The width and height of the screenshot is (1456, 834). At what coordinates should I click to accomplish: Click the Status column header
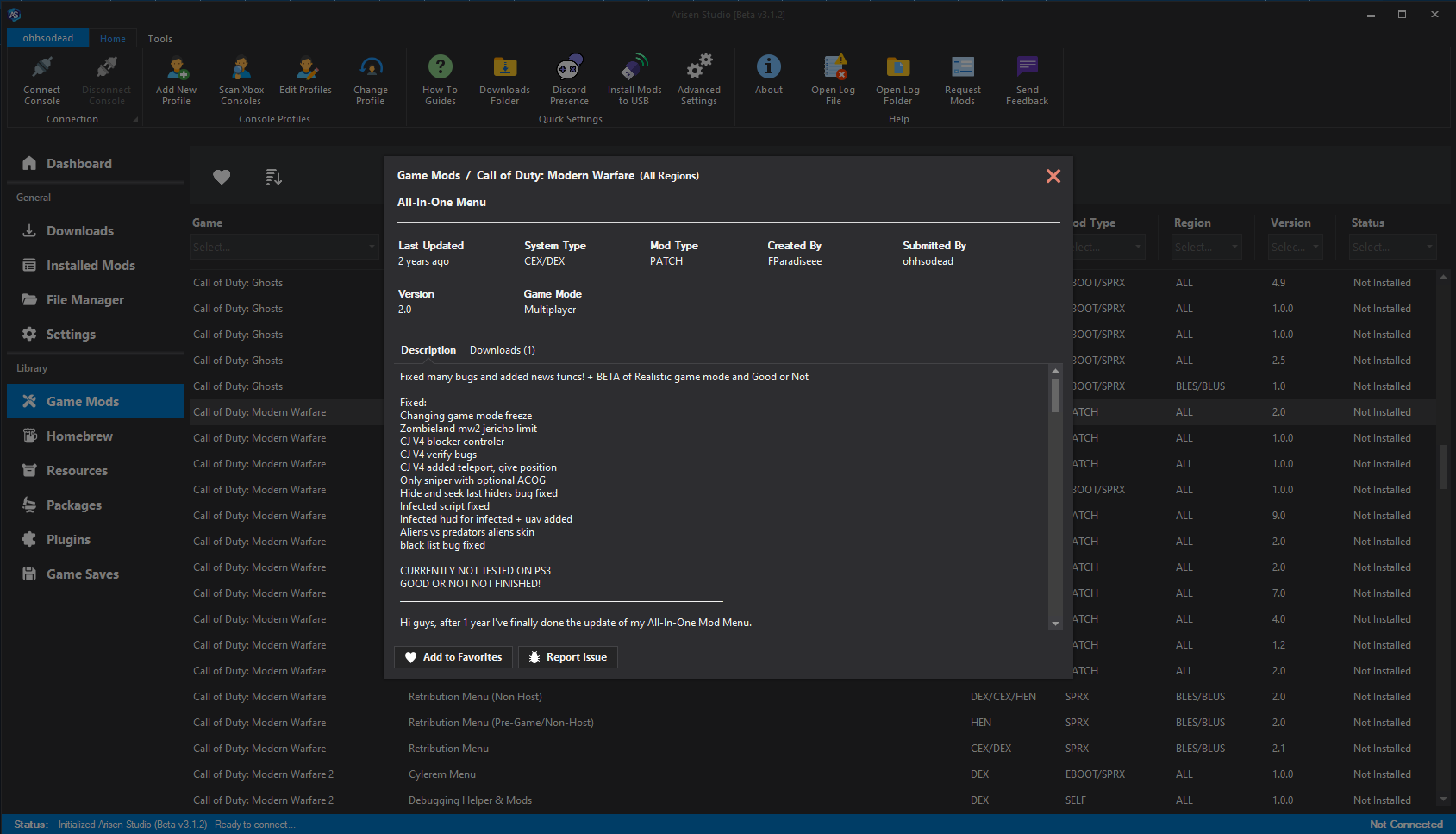click(x=1367, y=223)
